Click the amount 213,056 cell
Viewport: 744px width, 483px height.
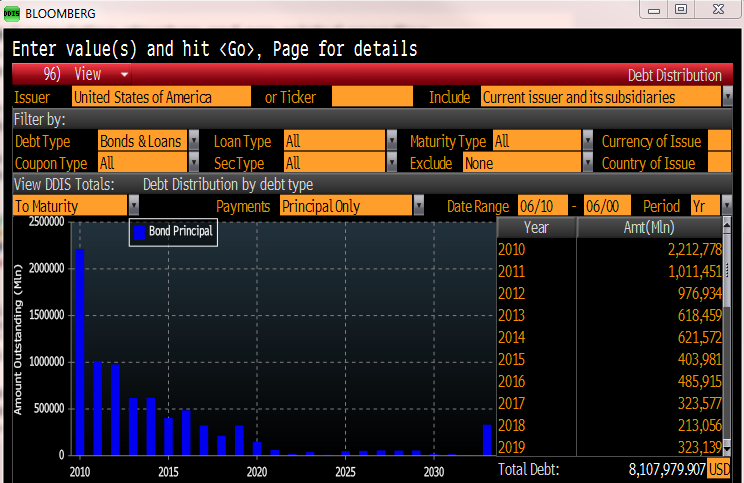pos(700,425)
